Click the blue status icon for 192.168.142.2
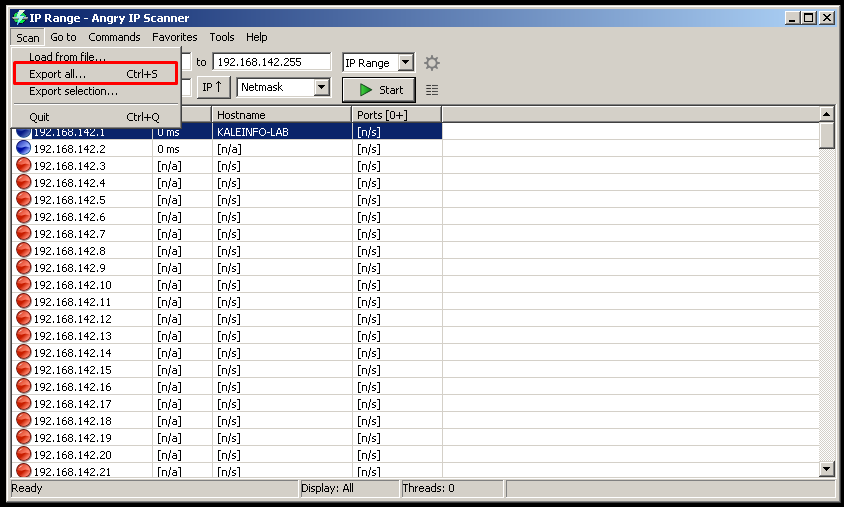The height and width of the screenshot is (507, 844). pos(23,148)
